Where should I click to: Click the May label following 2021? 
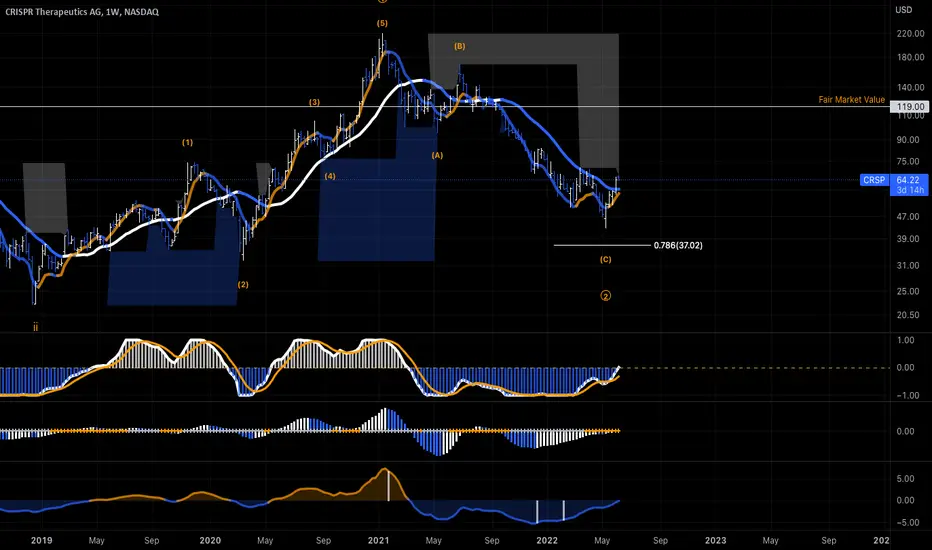point(433,540)
